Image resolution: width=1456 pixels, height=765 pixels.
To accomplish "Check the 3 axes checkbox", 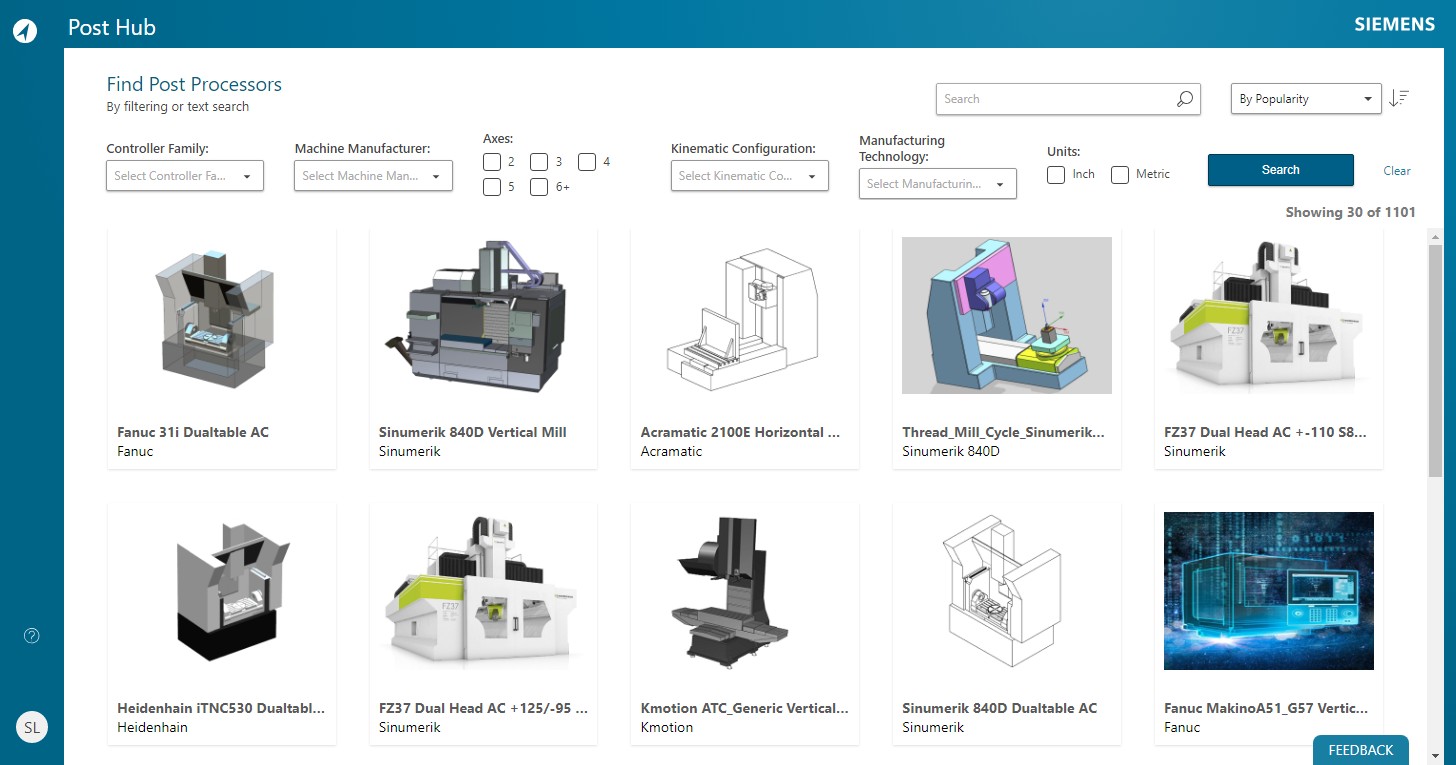I will (539, 161).
